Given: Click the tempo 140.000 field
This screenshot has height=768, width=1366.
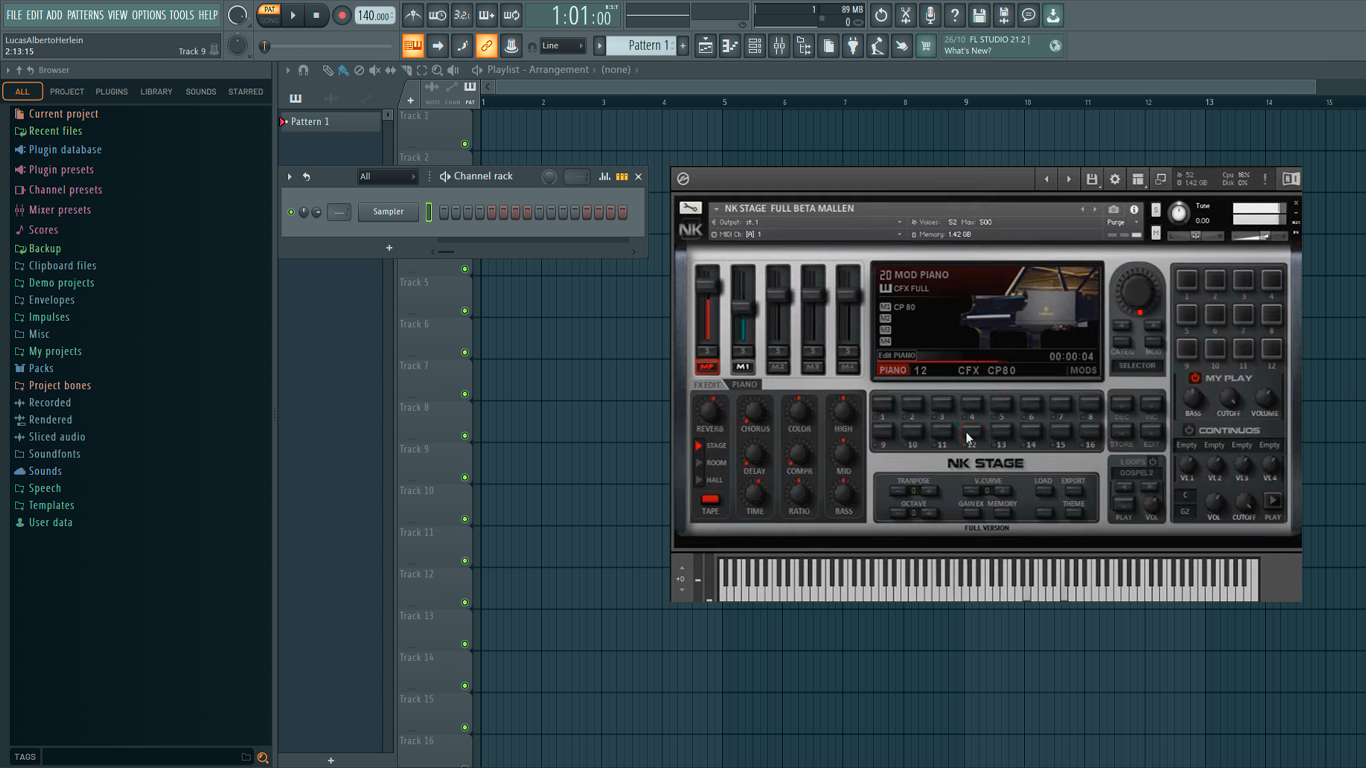Looking at the screenshot, I should click(375, 15).
